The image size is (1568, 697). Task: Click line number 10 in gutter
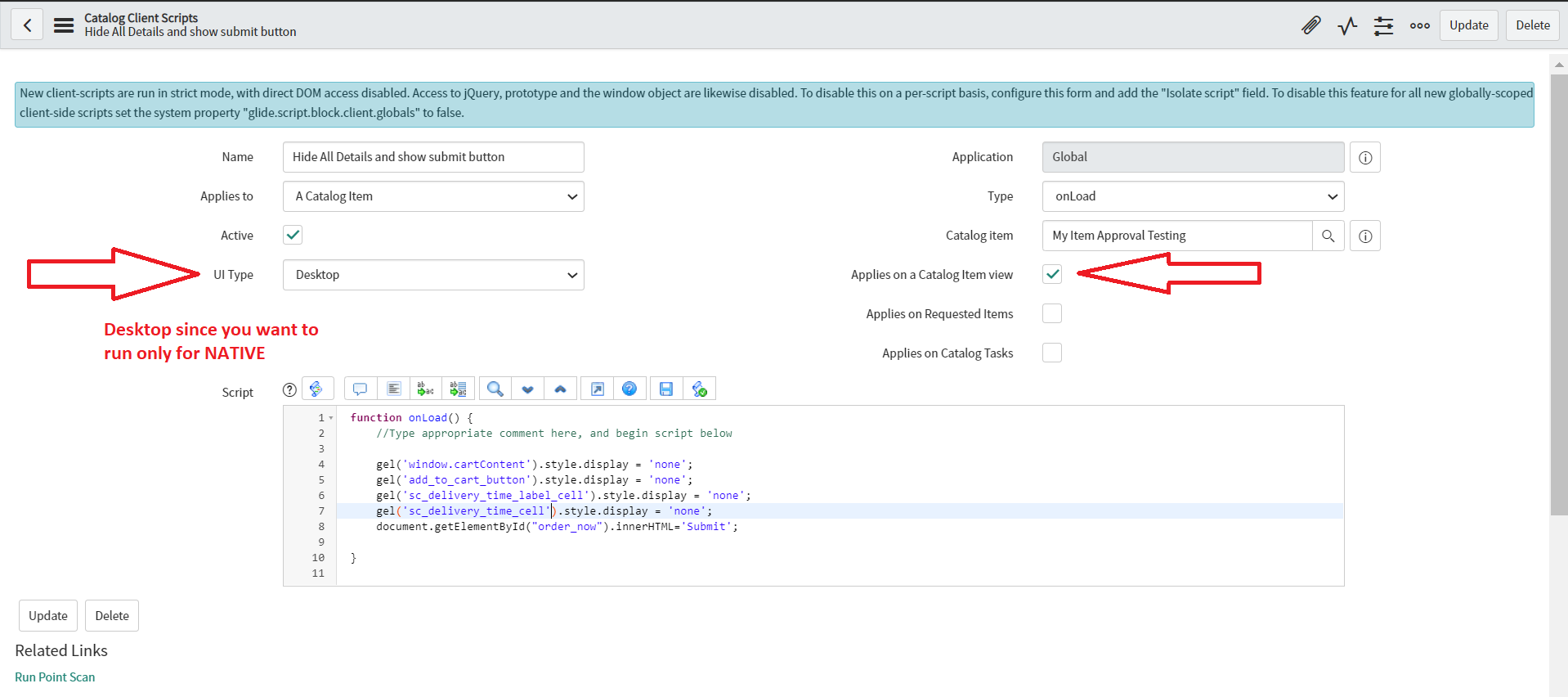point(318,558)
